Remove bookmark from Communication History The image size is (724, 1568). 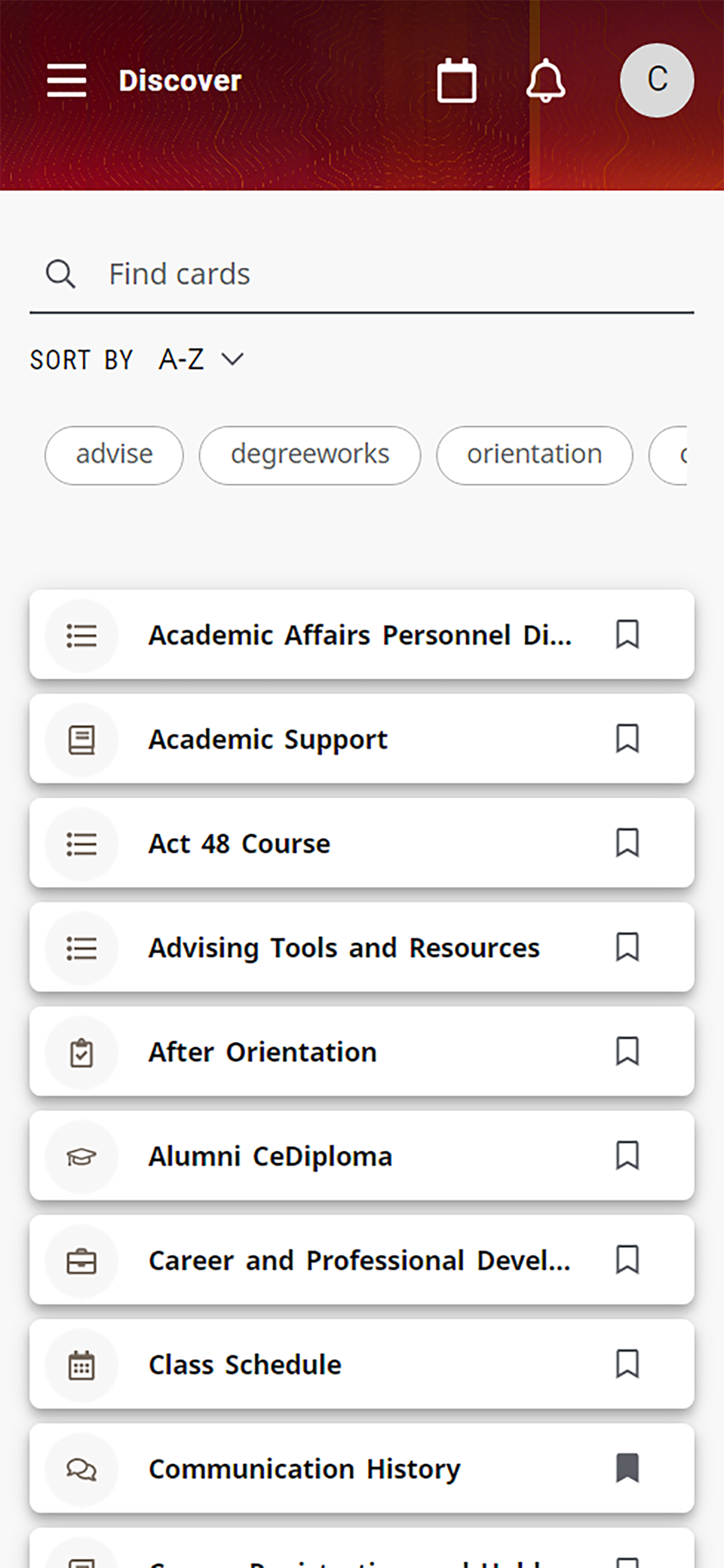click(627, 1468)
